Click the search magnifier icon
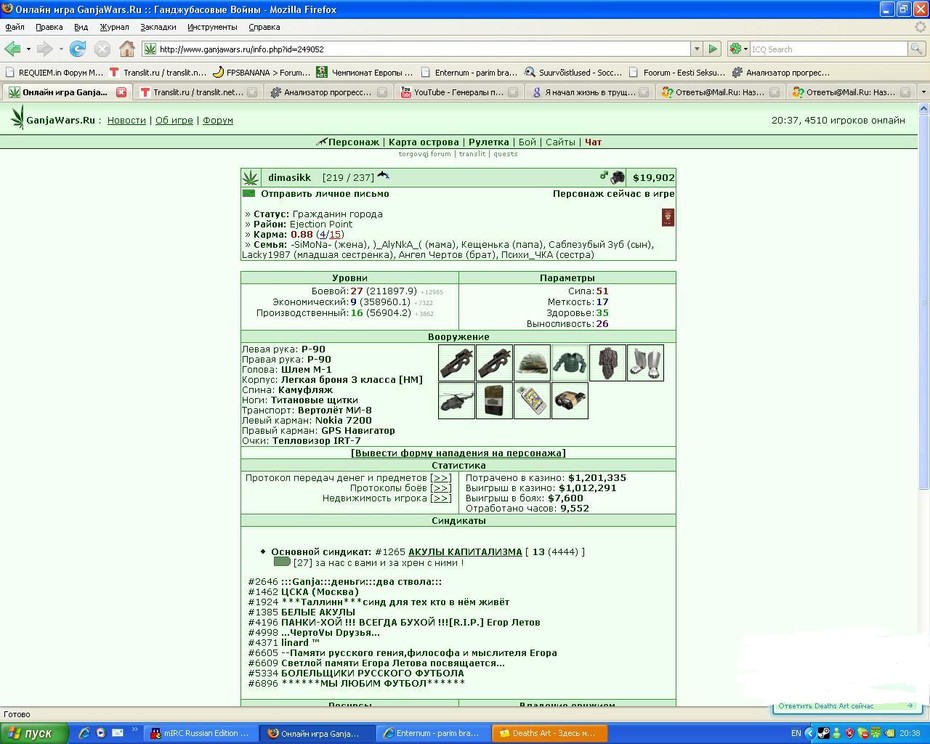The height and width of the screenshot is (744, 930). pyautogui.click(x=916, y=49)
